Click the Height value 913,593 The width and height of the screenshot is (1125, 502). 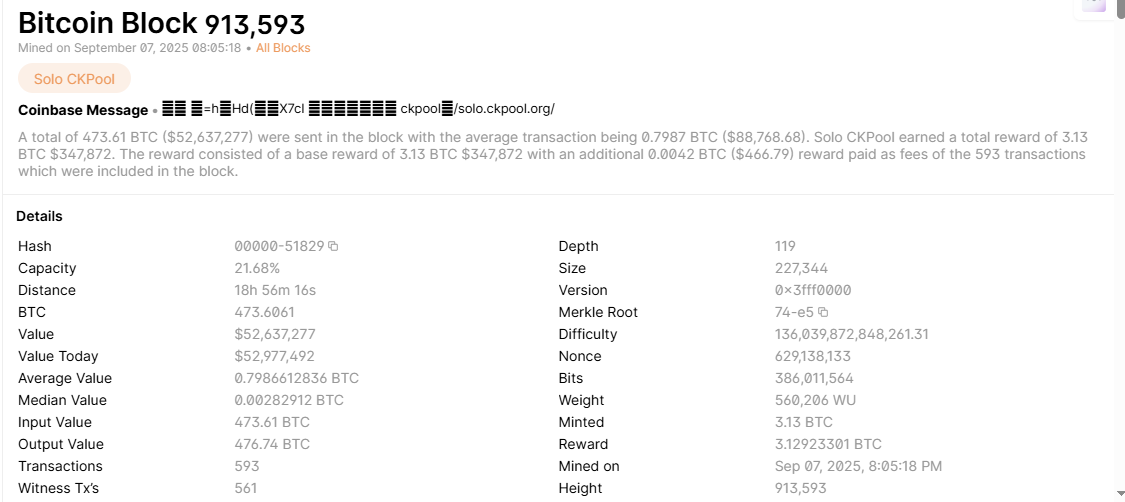click(x=800, y=488)
